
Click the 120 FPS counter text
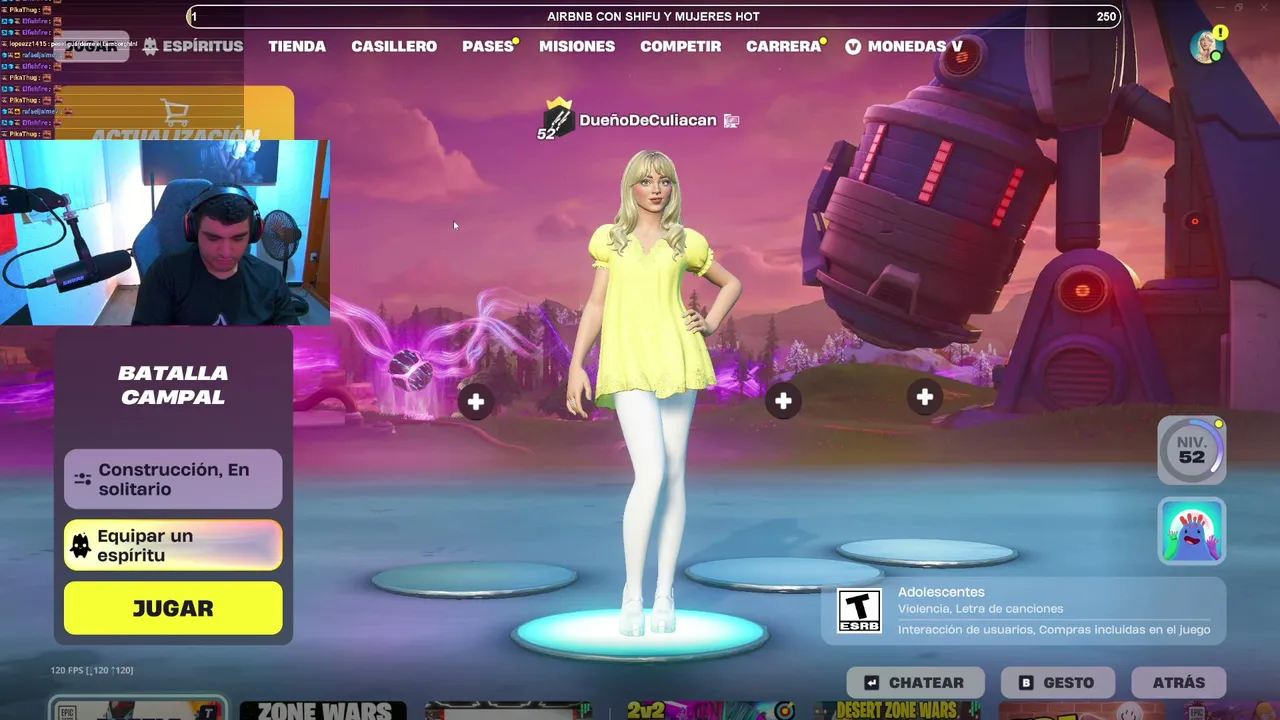92,670
